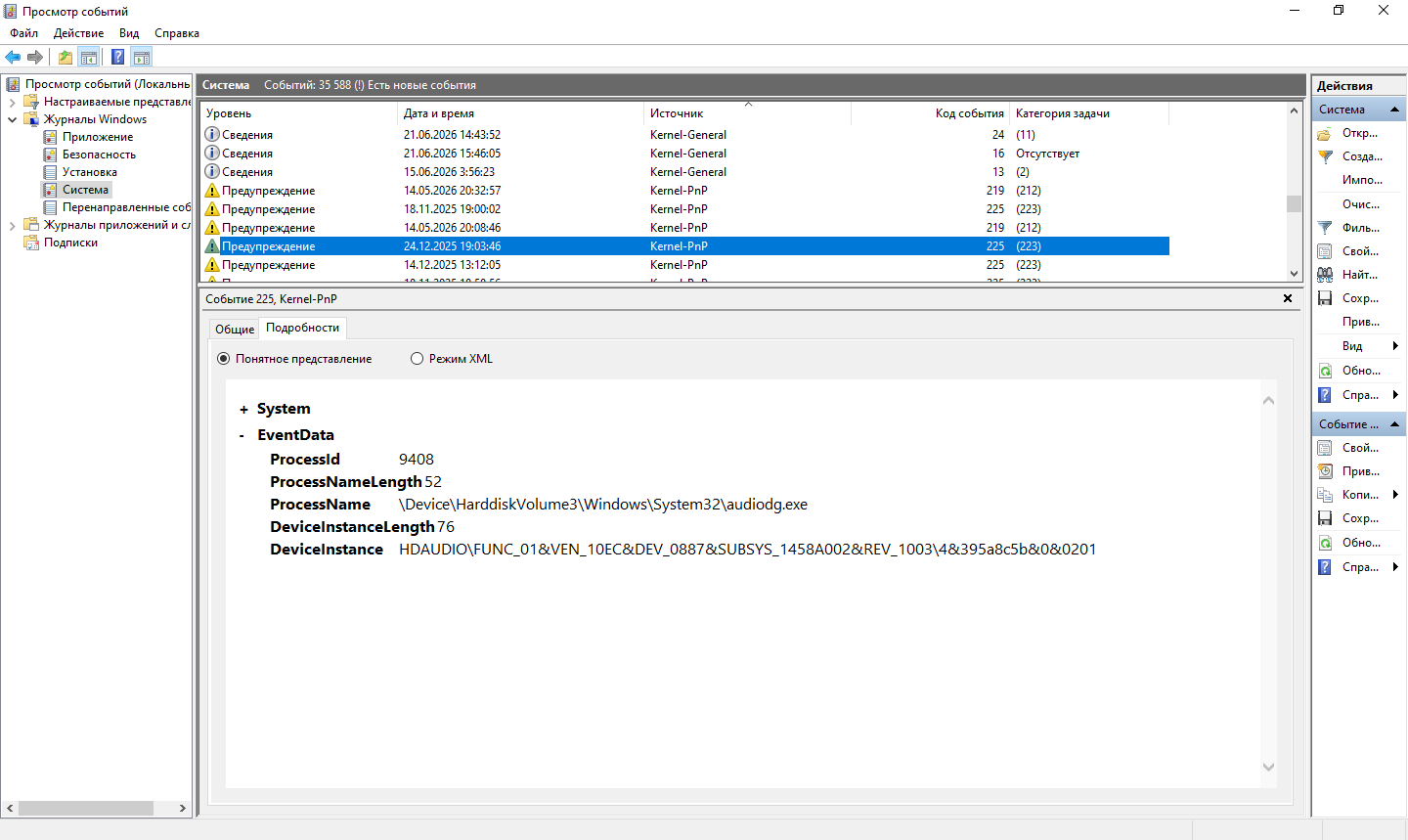Screen dimensions: 1408x840
Task: Expand the Настраиваемые представления tree node
Action: coord(12,102)
